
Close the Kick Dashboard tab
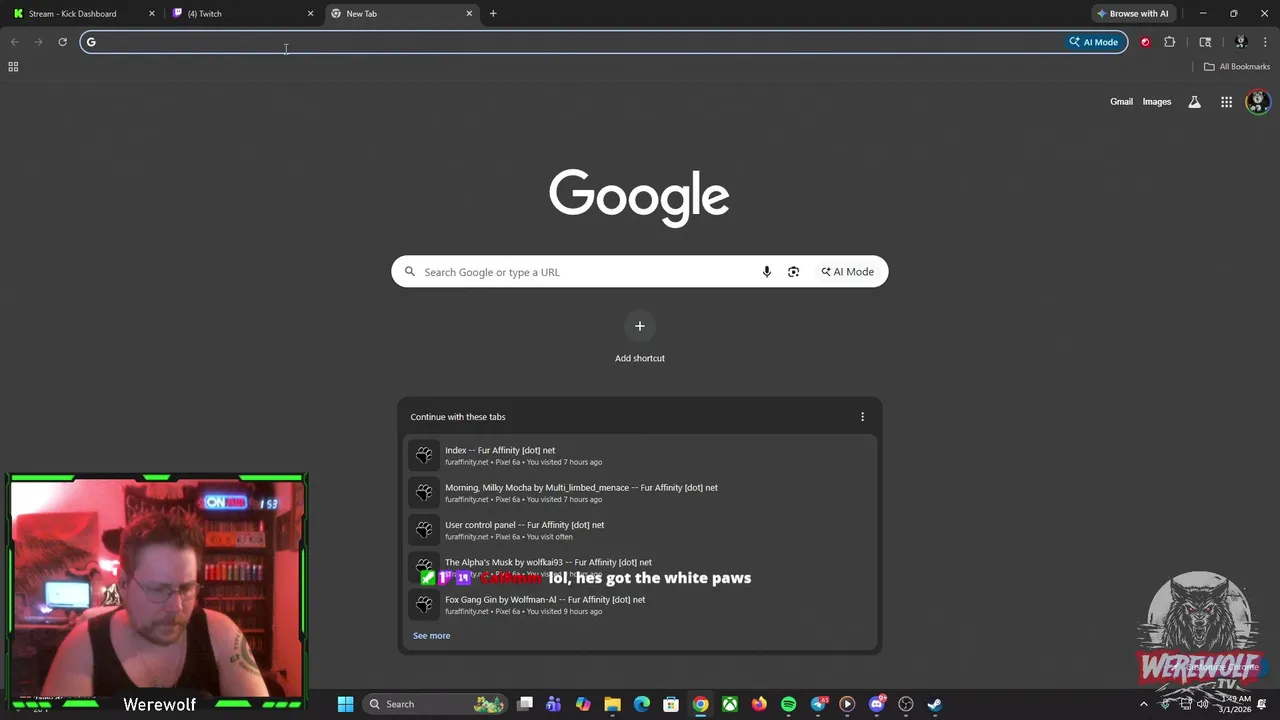pos(152,14)
